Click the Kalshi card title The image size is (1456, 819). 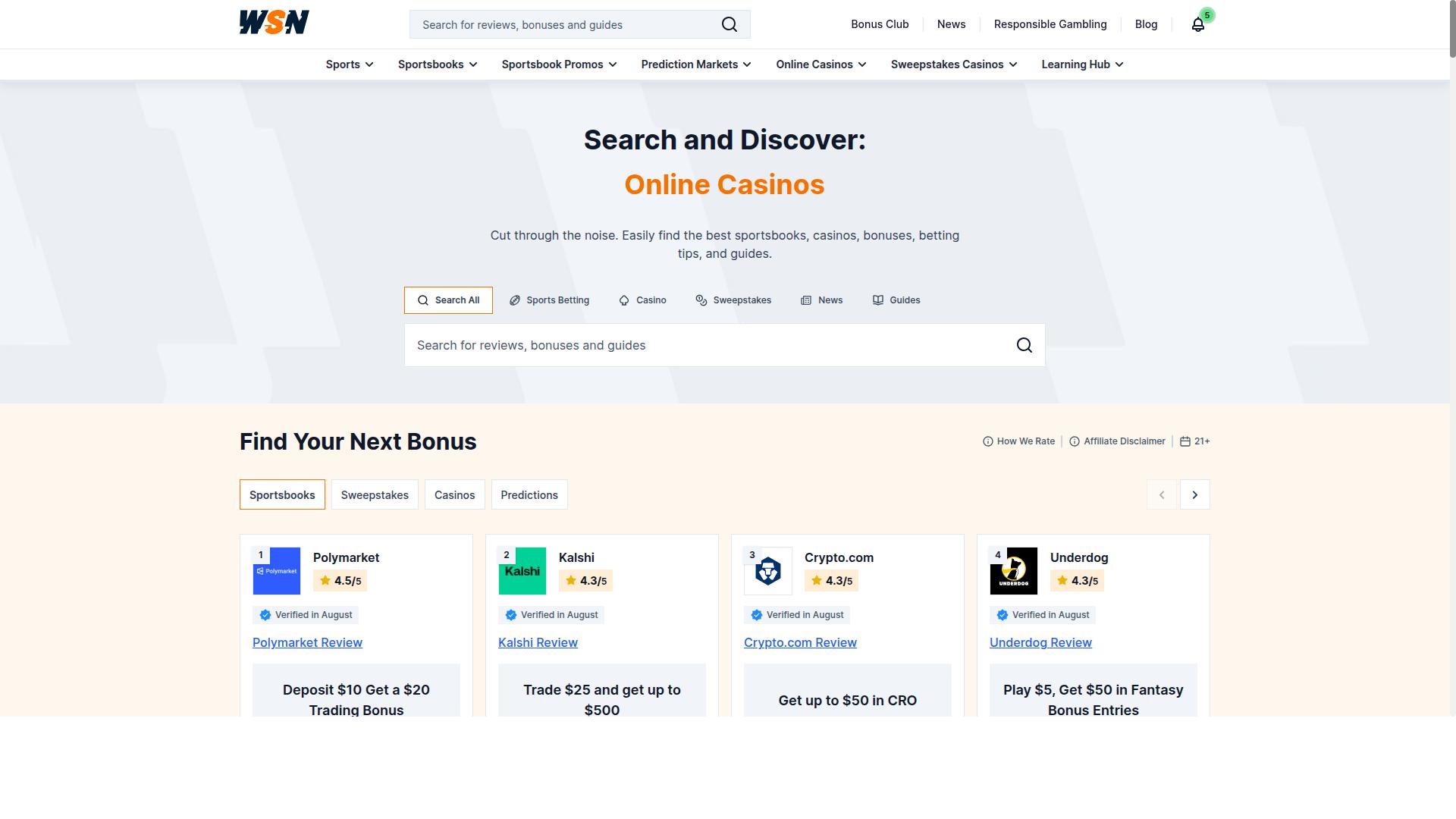click(576, 557)
